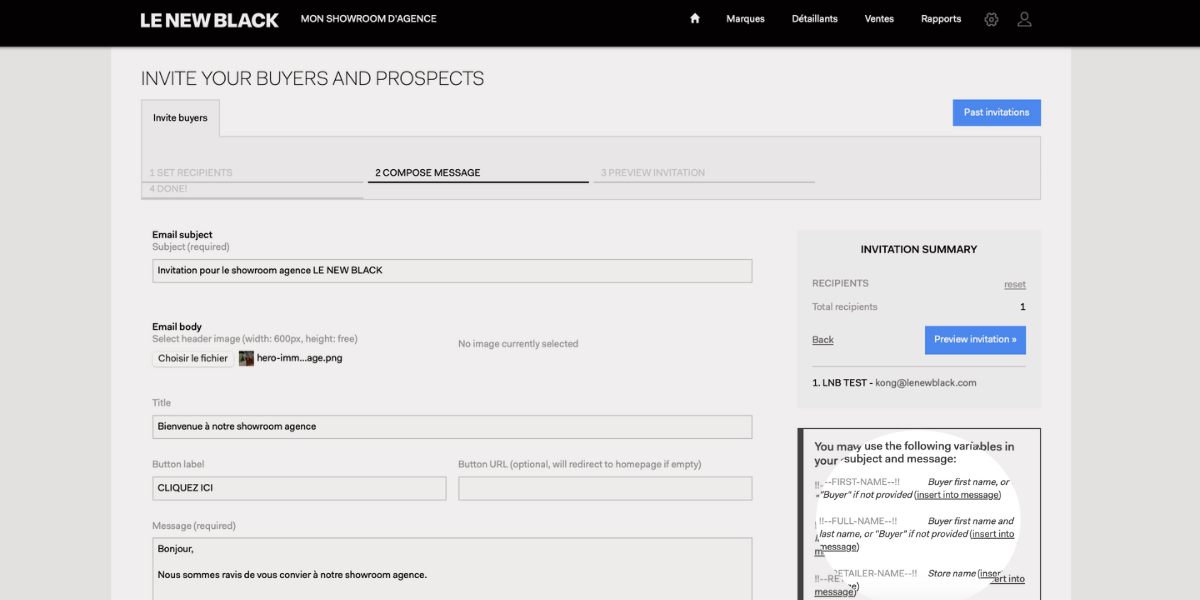Focus the Button label input field
The height and width of the screenshot is (600, 1200).
click(299, 489)
